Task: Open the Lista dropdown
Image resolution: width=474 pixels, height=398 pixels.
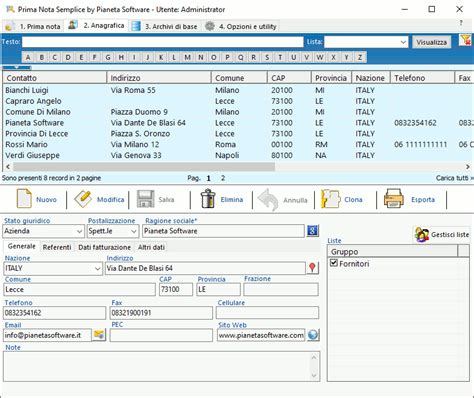Action: (x=403, y=42)
